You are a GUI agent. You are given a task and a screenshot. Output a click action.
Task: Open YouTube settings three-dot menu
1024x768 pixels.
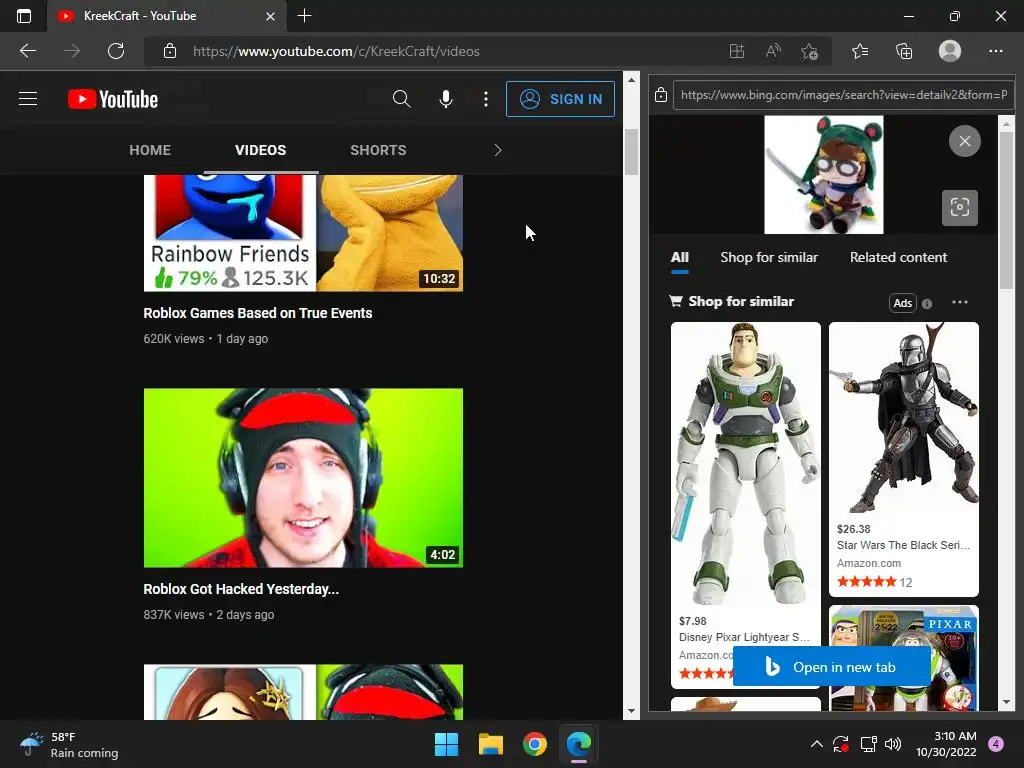point(485,99)
